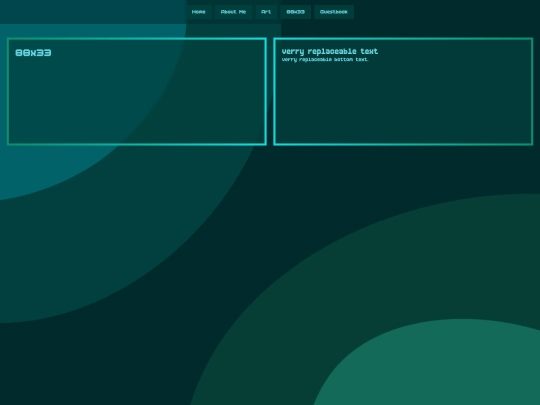Open the Art page link
This screenshot has width=540, height=405.
[x=266, y=12]
